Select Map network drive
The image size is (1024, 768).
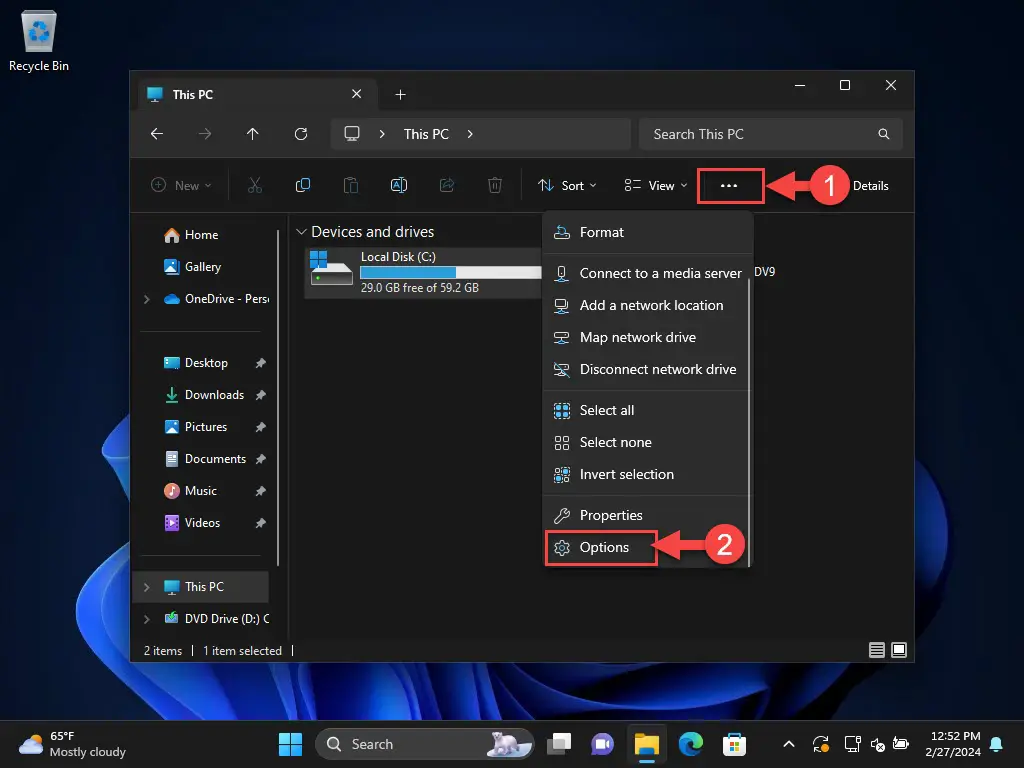pyautogui.click(x=638, y=337)
